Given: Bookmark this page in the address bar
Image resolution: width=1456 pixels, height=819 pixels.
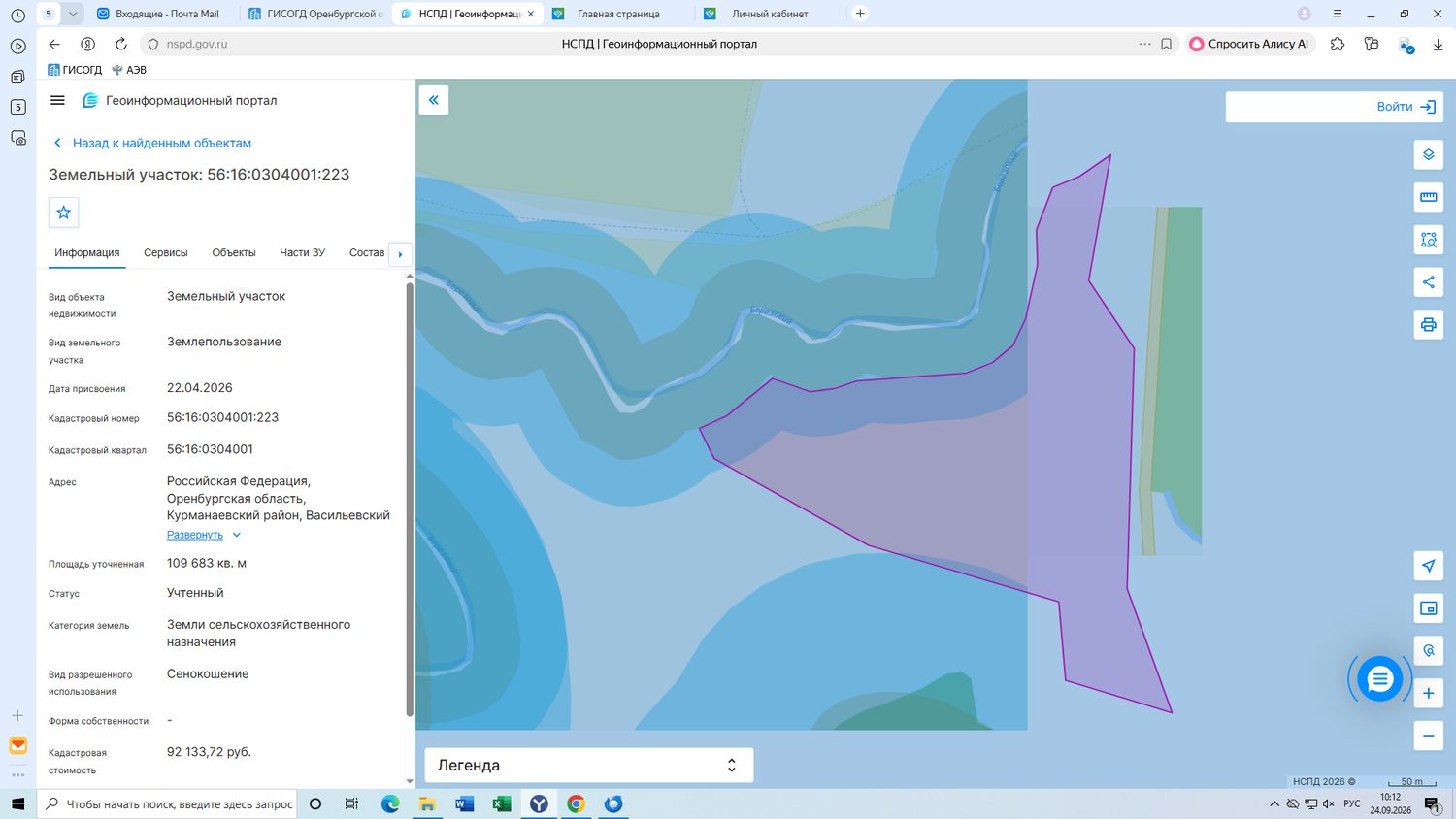Looking at the screenshot, I should click(1167, 44).
